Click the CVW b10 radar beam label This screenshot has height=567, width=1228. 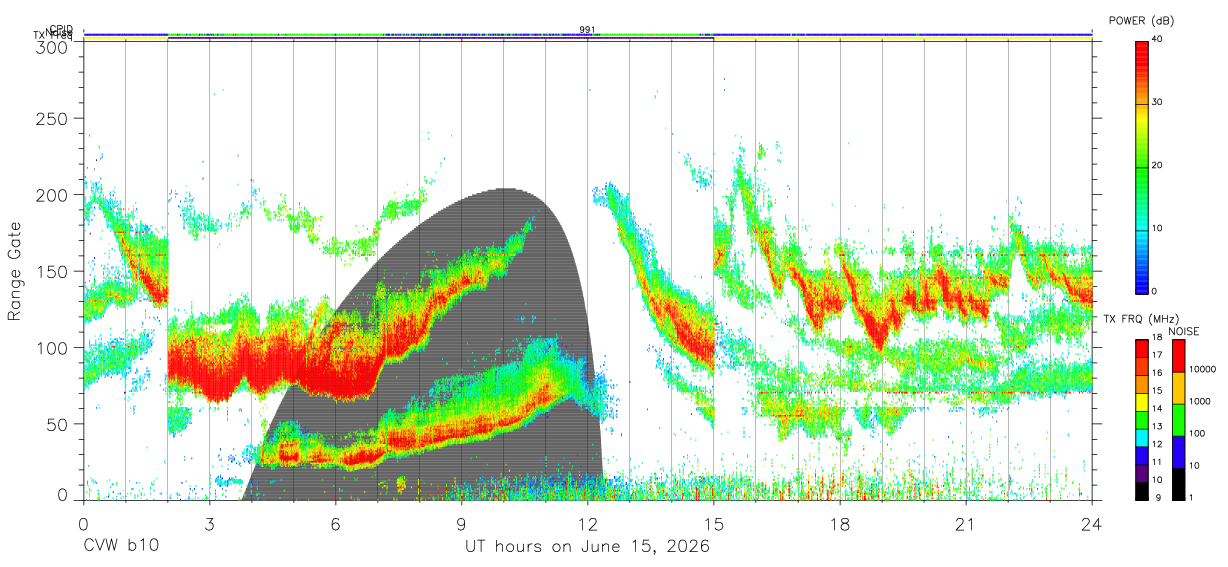click(x=121, y=547)
